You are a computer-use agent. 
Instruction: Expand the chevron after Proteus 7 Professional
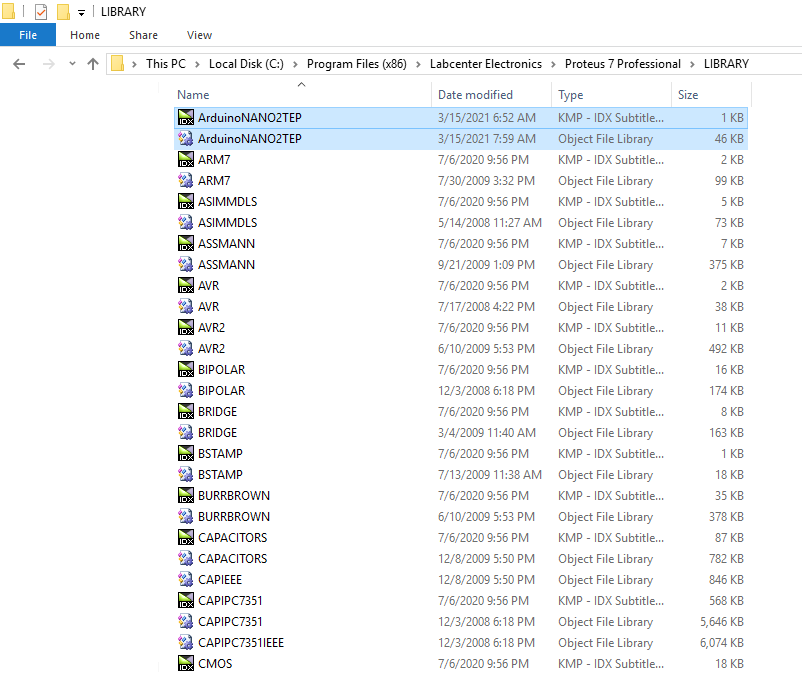click(692, 64)
